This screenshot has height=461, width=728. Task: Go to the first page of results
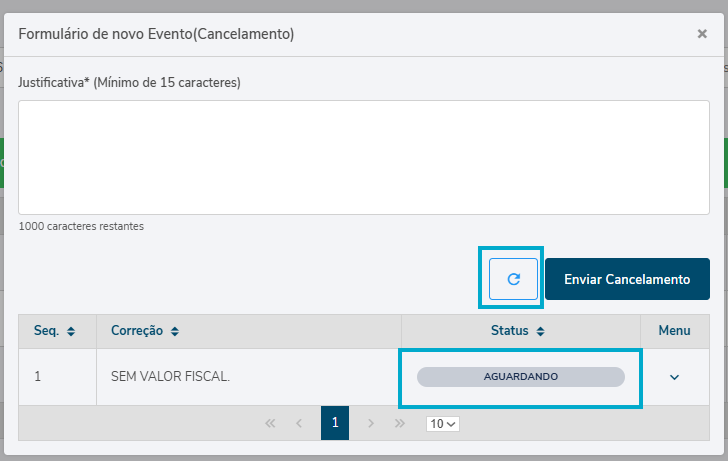270,423
